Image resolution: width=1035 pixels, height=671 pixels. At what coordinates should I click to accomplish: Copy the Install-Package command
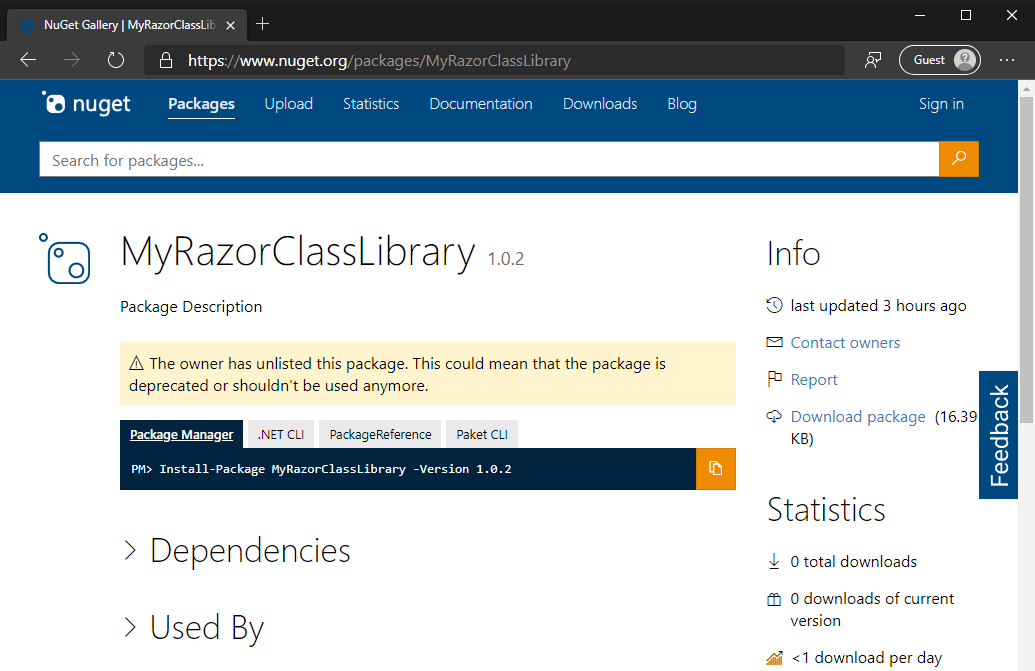coord(715,468)
